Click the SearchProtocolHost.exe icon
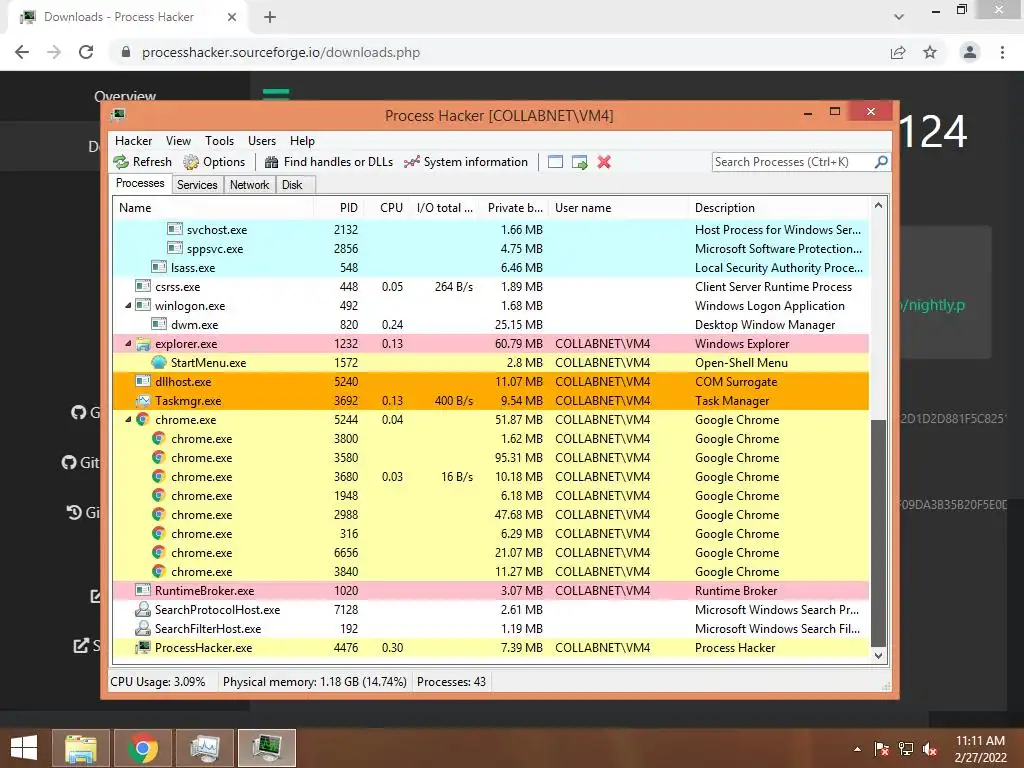The height and width of the screenshot is (768, 1024). coord(142,609)
